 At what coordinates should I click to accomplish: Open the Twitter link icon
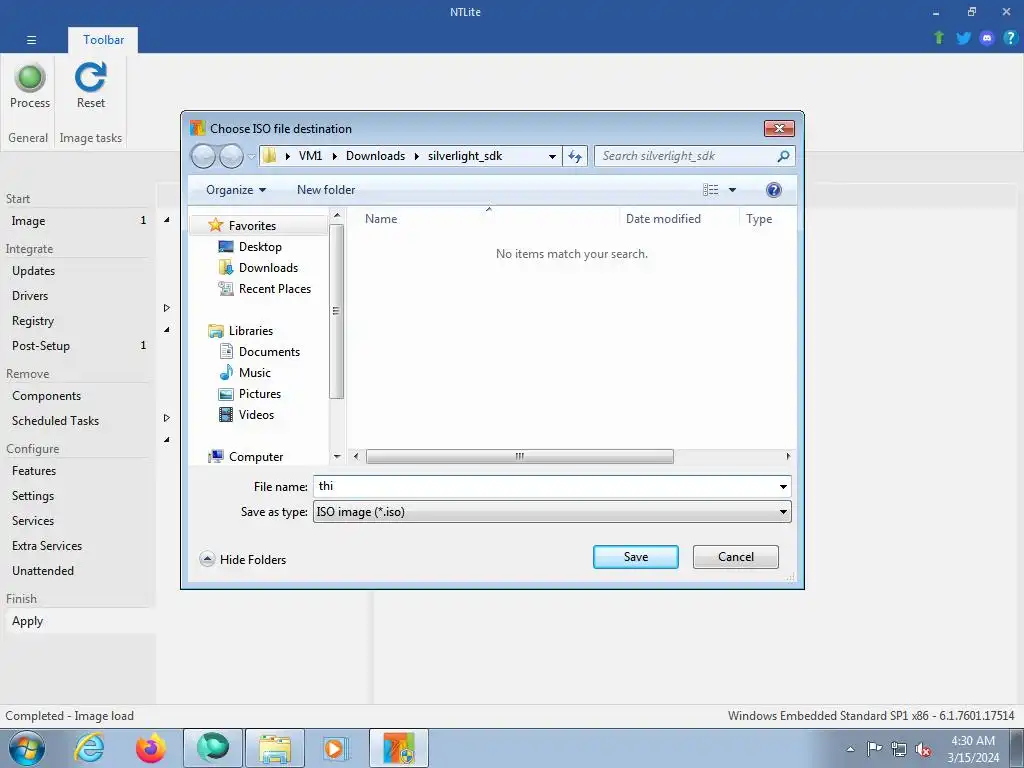coord(963,38)
